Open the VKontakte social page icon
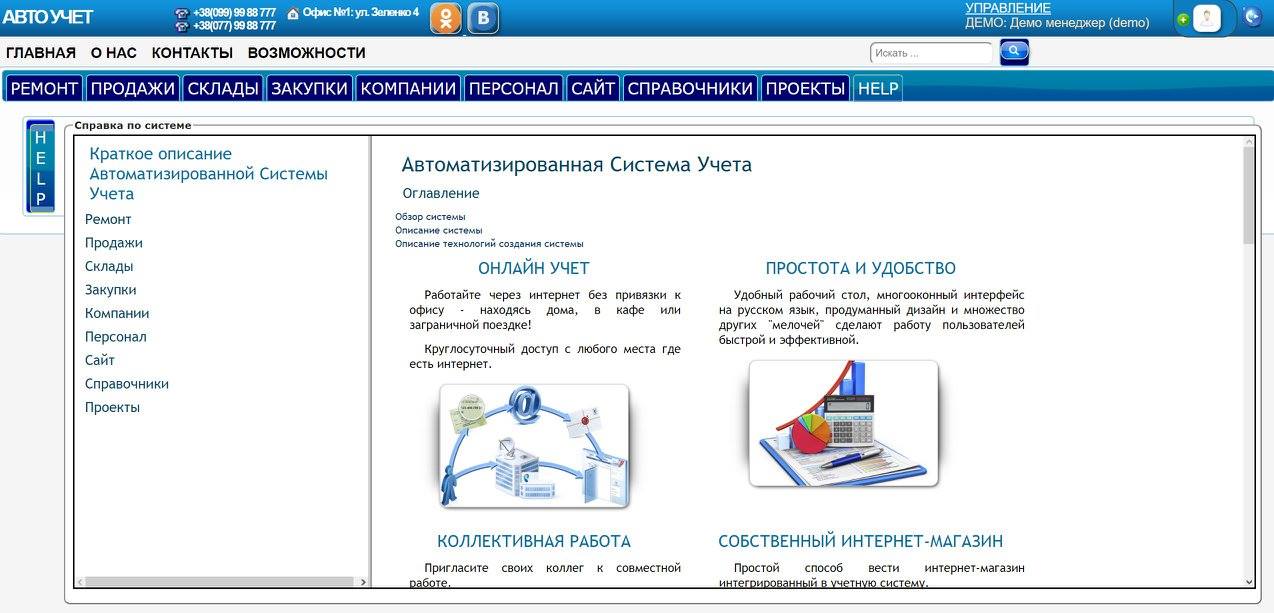The height and width of the screenshot is (613, 1274). [x=483, y=18]
